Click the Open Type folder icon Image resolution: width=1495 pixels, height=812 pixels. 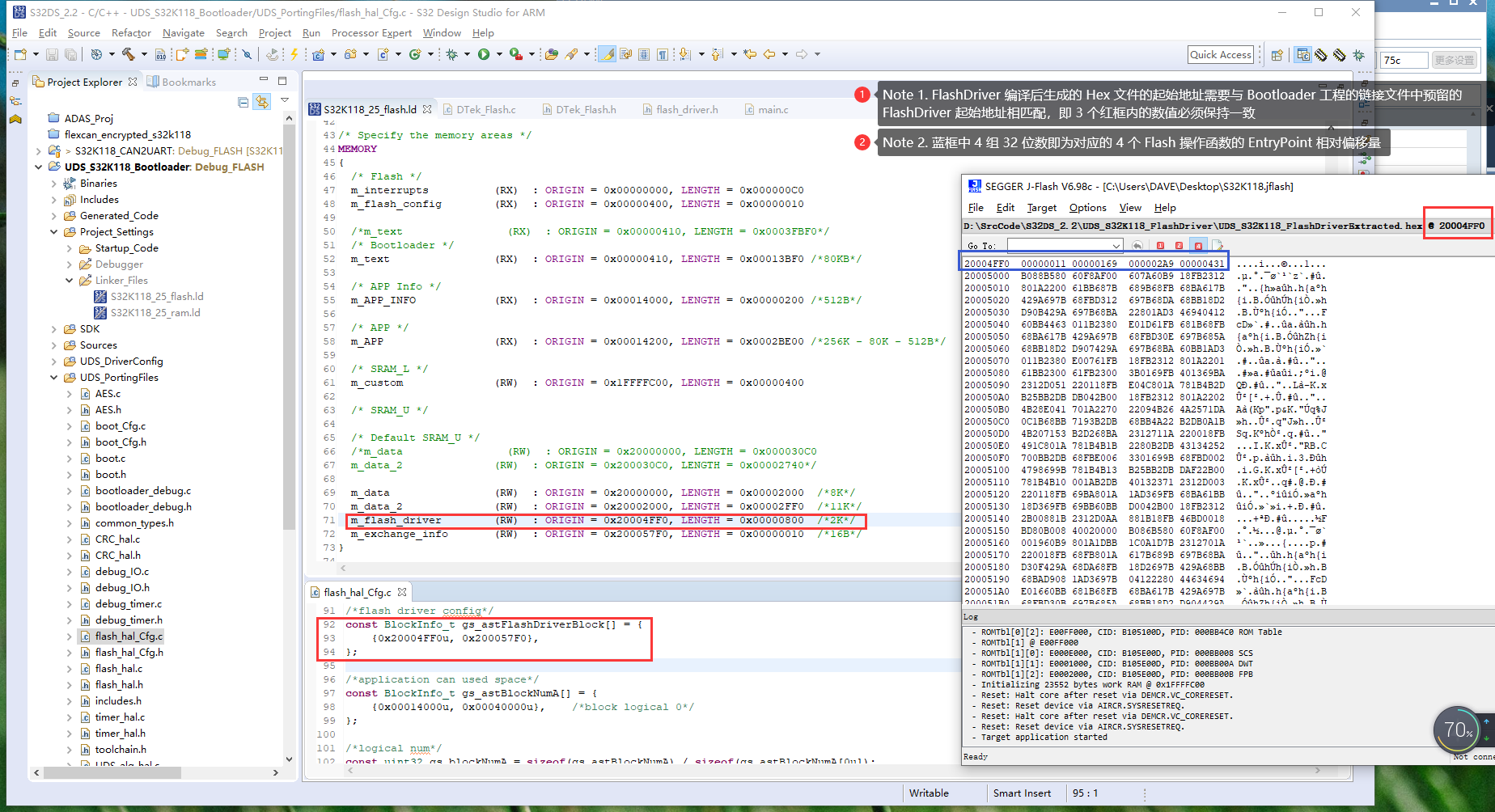[x=552, y=54]
